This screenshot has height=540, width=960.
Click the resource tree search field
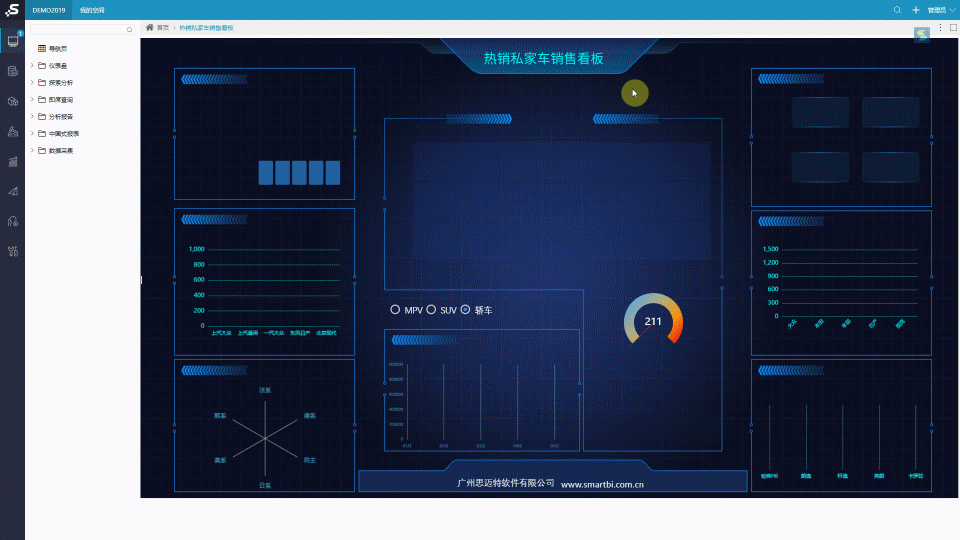point(80,30)
